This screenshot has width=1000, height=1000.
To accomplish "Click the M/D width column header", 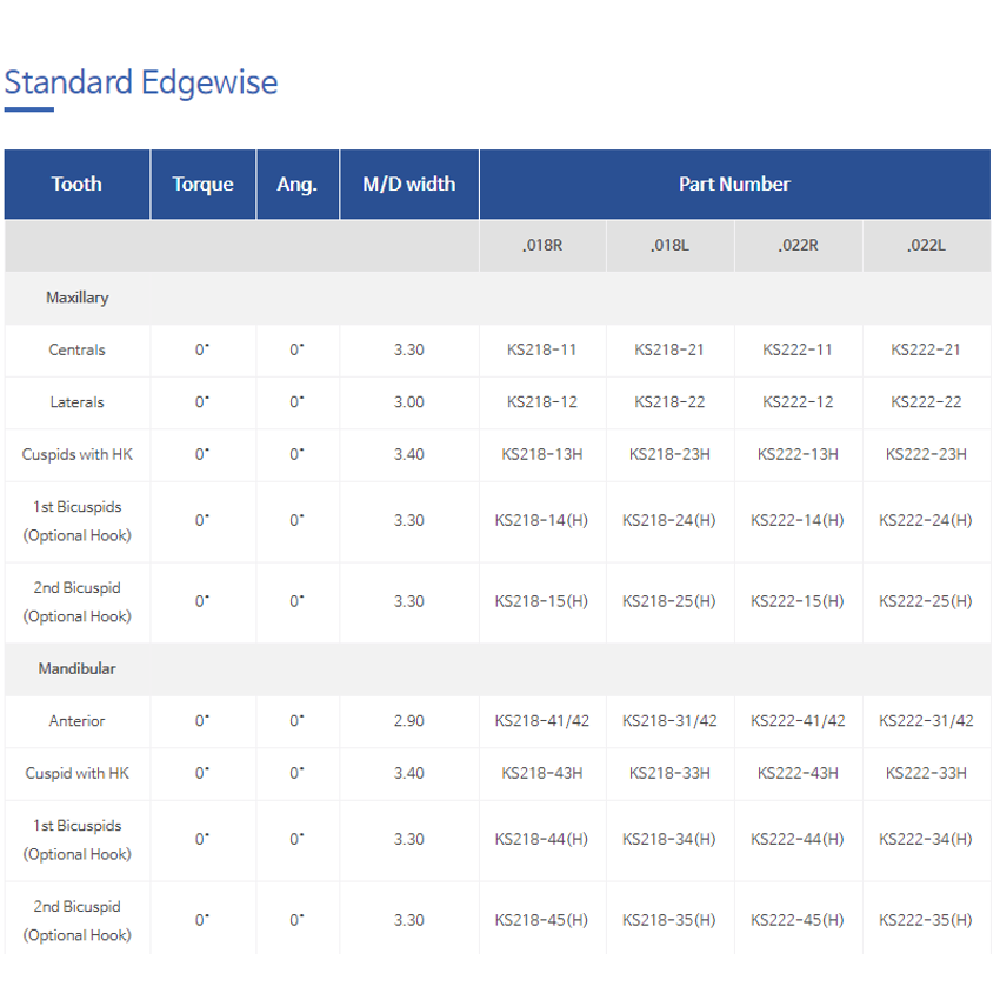I will click(409, 184).
